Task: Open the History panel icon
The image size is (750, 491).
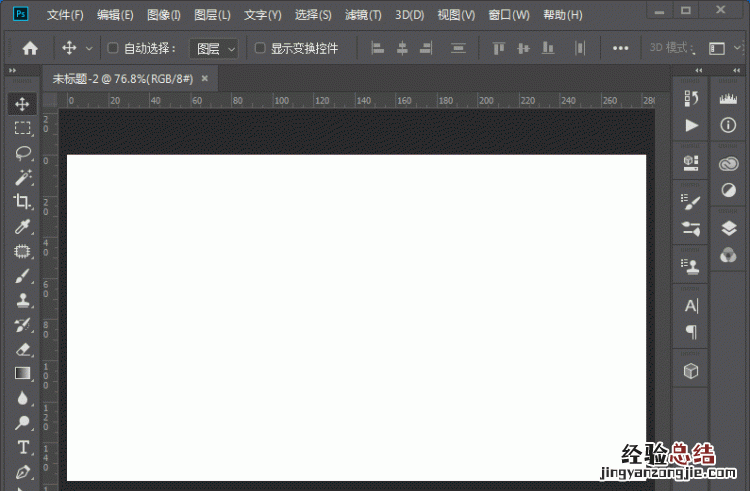Action: point(691,98)
